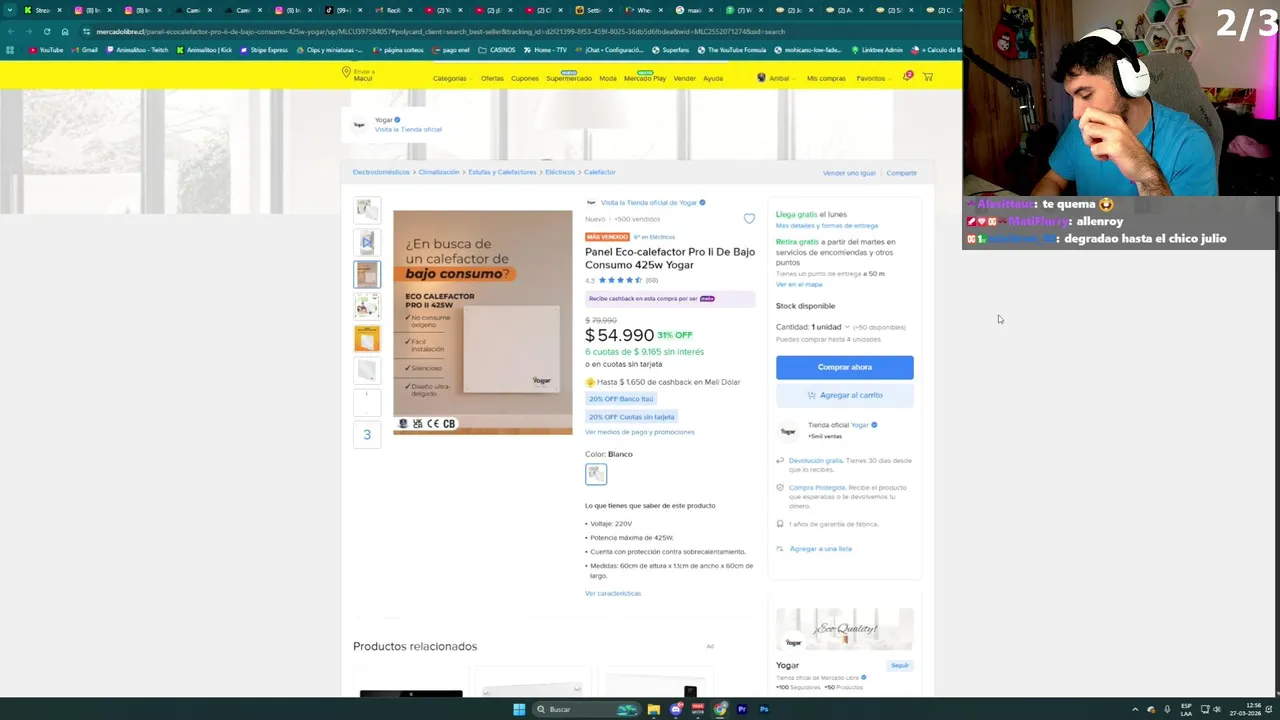Open the Estufas y Calefactores breadcrumb

pyautogui.click(x=502, y=172)
